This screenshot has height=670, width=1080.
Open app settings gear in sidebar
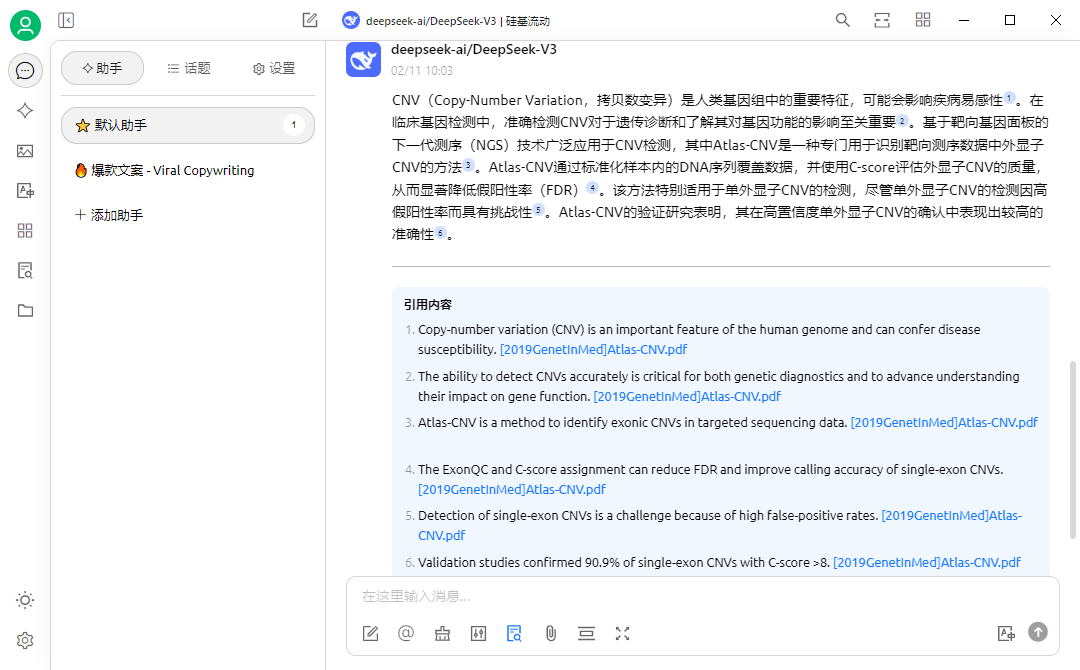coord(25,640)
